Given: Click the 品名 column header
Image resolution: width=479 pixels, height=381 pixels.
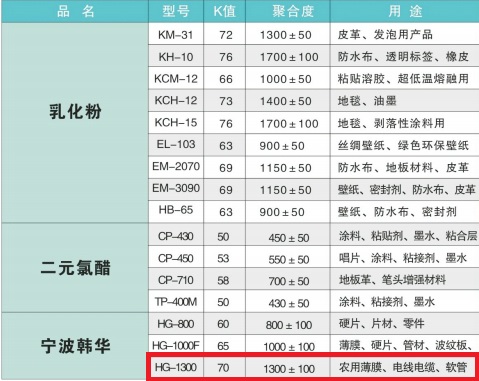Looking at the screenshot, I should tap(76, 11).
